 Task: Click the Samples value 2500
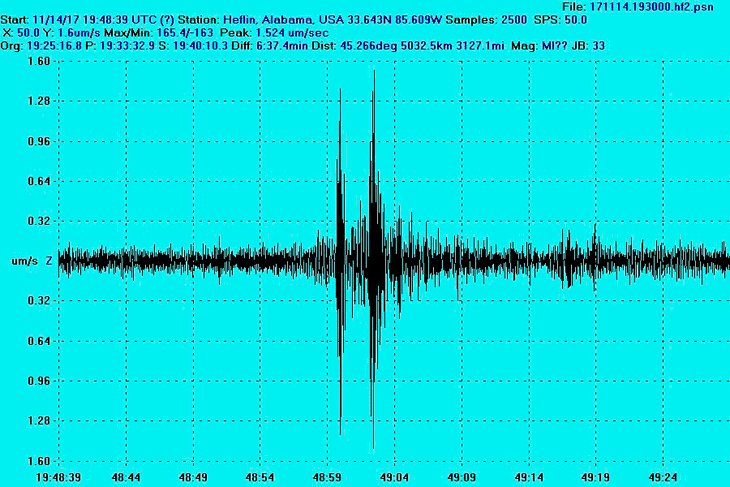point(514,20)
